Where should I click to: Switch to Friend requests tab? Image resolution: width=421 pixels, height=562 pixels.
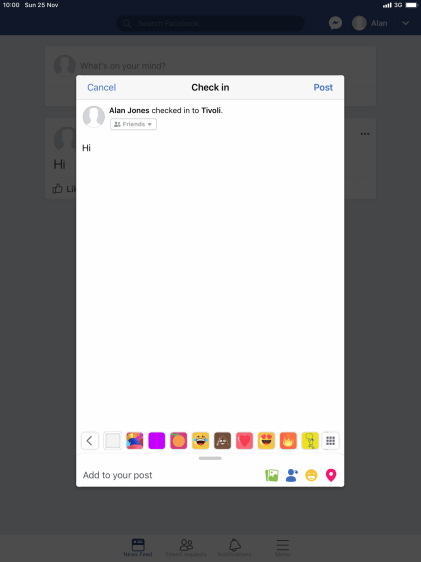click(x=186, y=548)
